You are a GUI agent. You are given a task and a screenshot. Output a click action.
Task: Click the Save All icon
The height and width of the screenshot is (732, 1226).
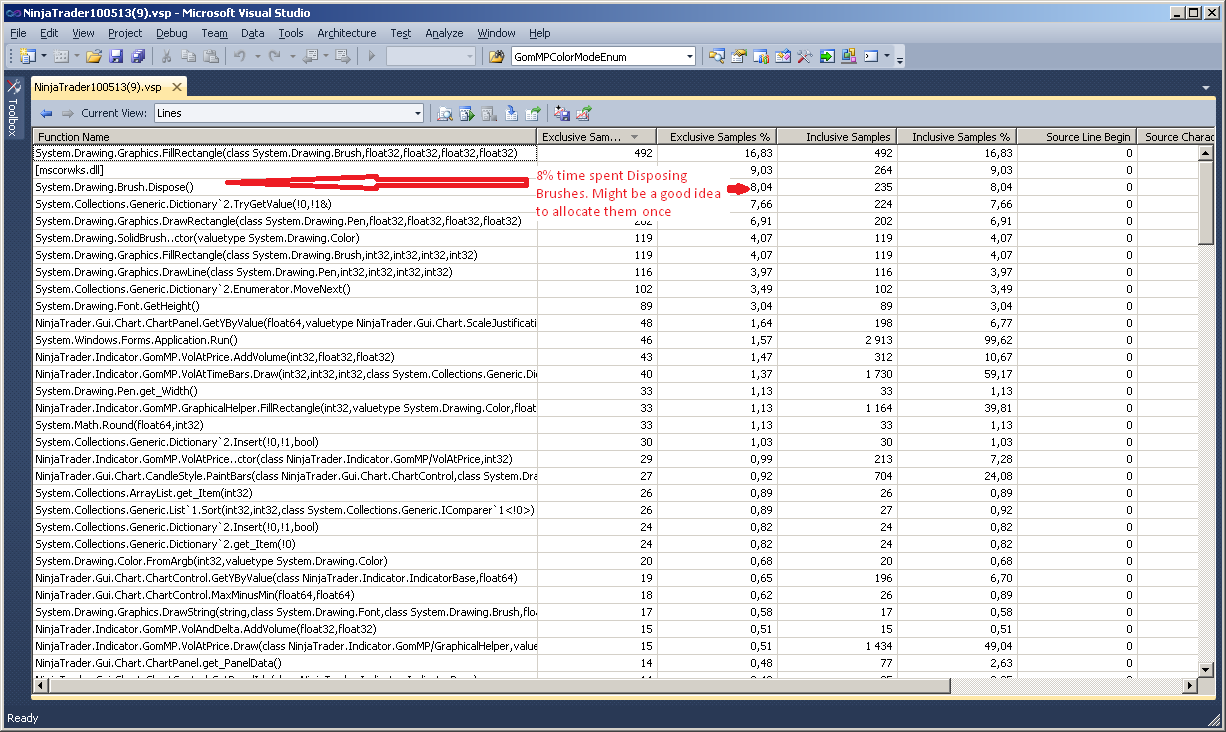click(138, 56)
